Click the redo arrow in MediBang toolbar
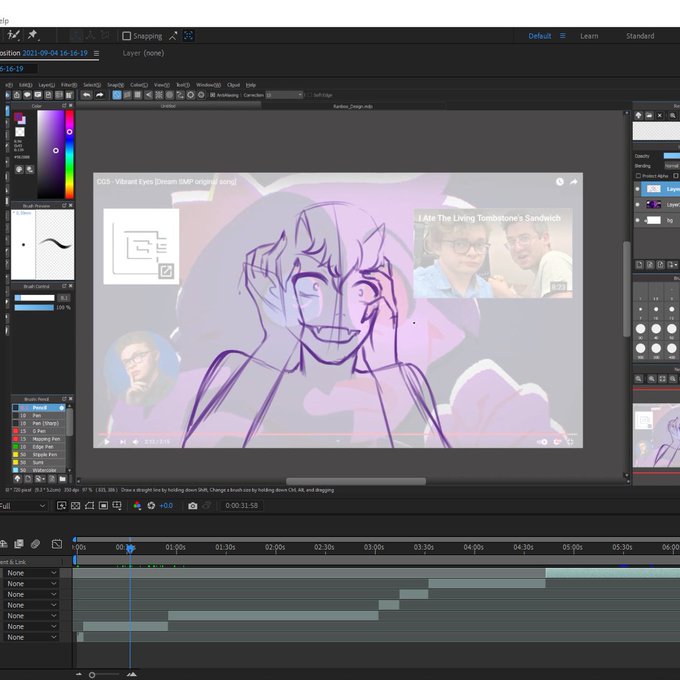This screenshot has height=680, width=680. pos(100,95)
